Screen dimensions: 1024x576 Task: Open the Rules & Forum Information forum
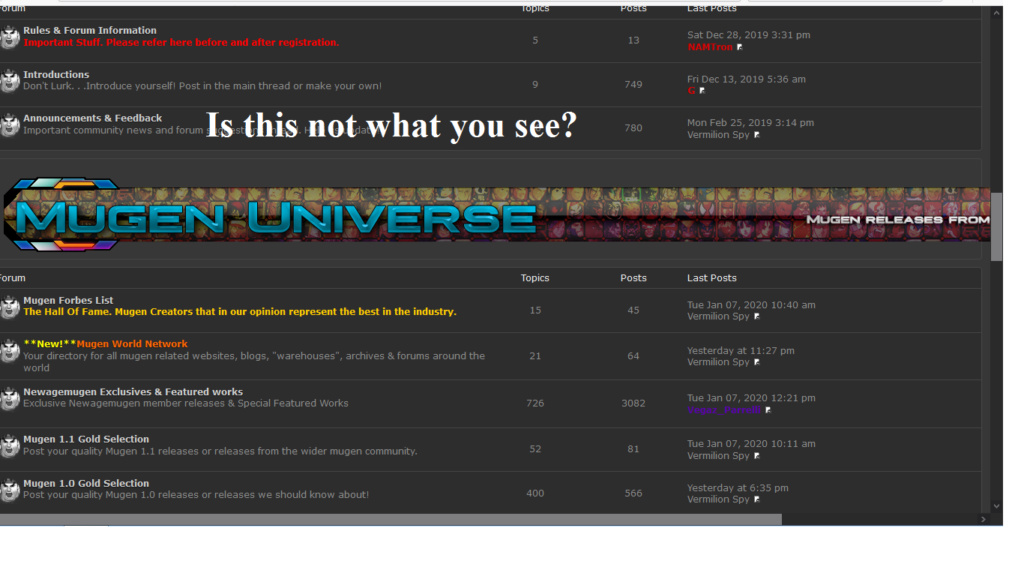[89, 30]
